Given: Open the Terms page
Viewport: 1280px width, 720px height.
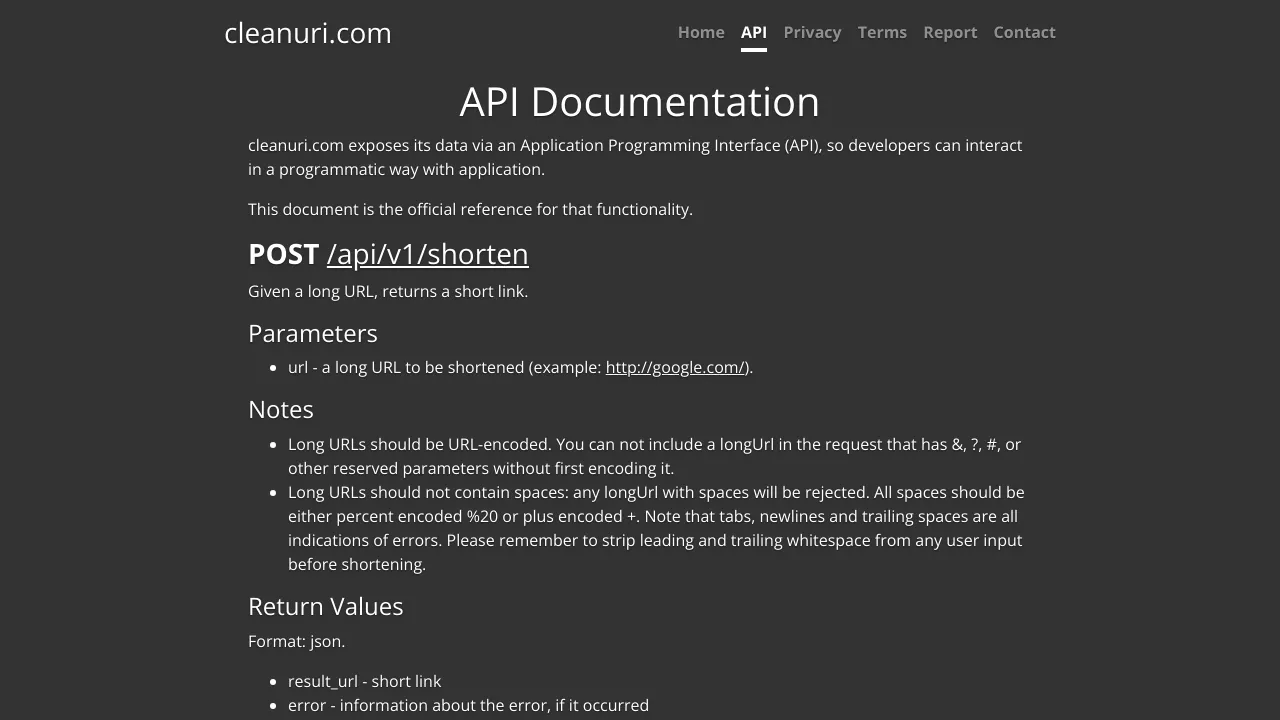Looking at the screenshot, I should (x=882, y=32).
